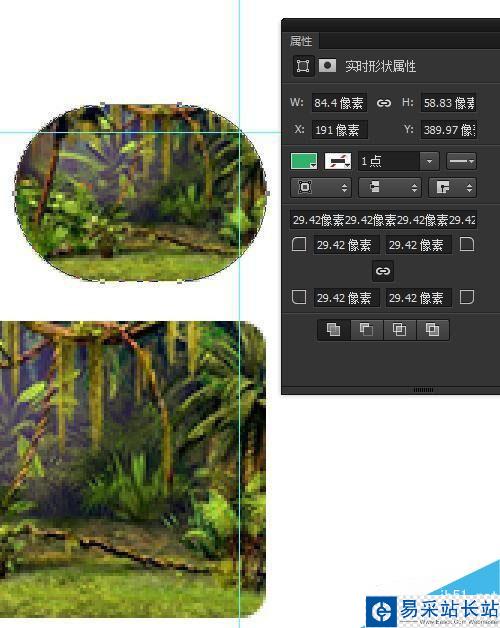Click the top-right corner radius icon
Screen dimensions: 500x628
pyautogui.click(x=467, y=244)
